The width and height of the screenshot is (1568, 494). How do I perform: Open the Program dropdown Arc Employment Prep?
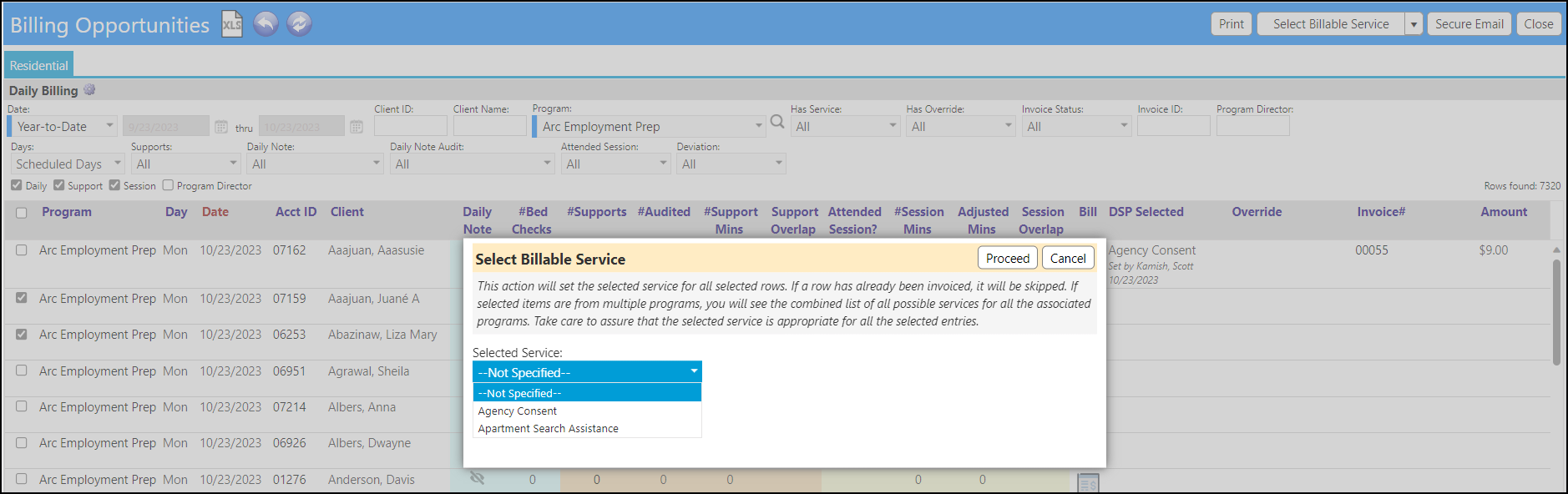pos(649,126)
